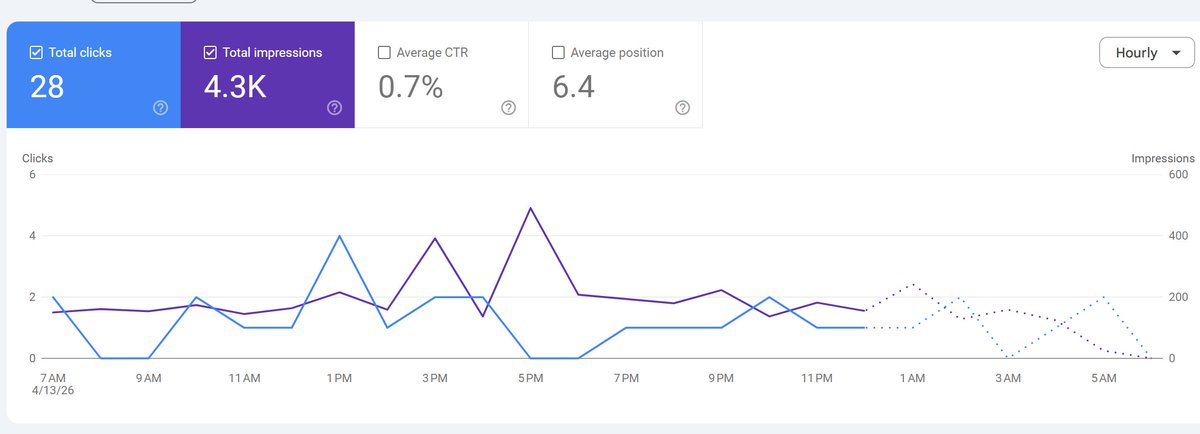Click the 6.4 average position value
The width and height of the screenshot is (1200, 434).
(x=573, y=87)
